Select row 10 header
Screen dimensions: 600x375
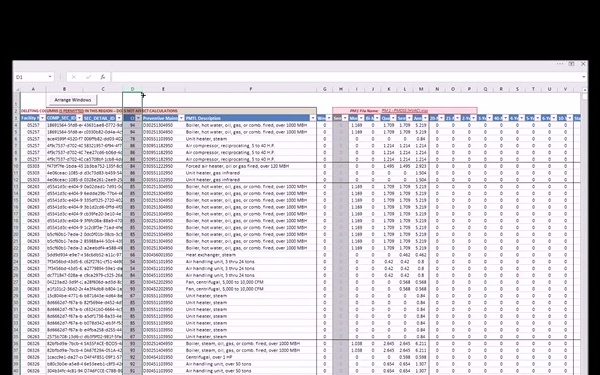[16, 166]
